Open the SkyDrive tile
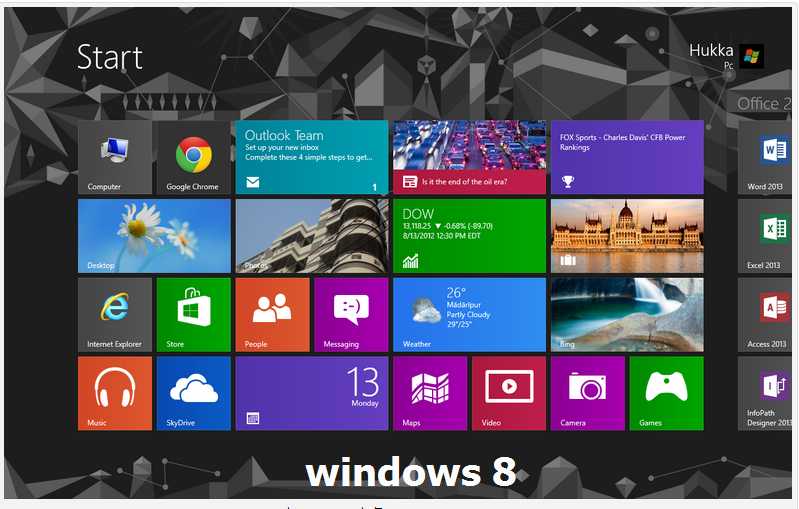 click(194, 393)
